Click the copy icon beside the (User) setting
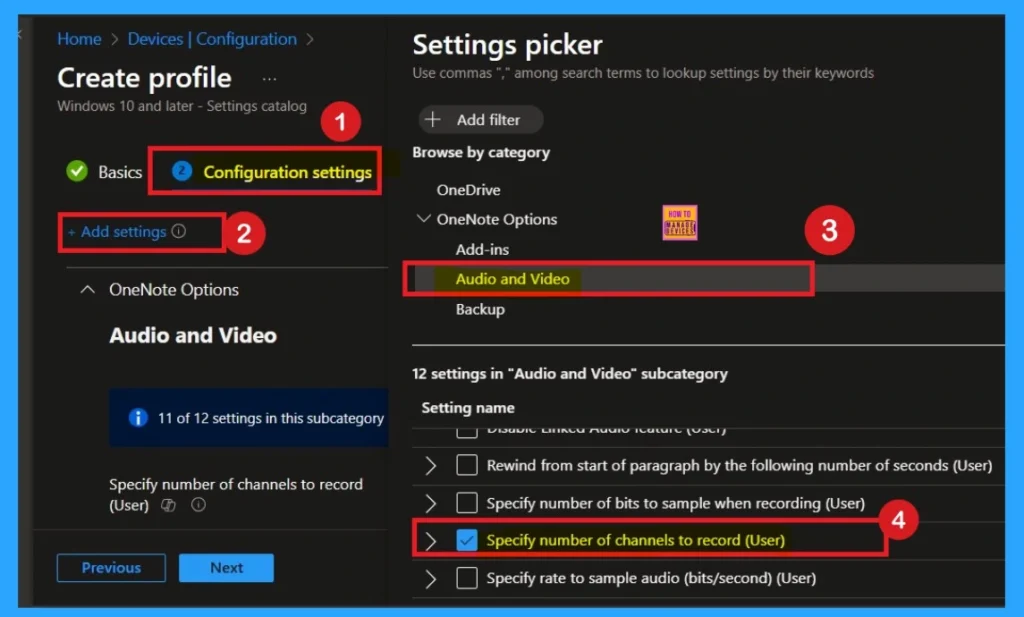The image size is (1024, 617). tap(168, 505)
